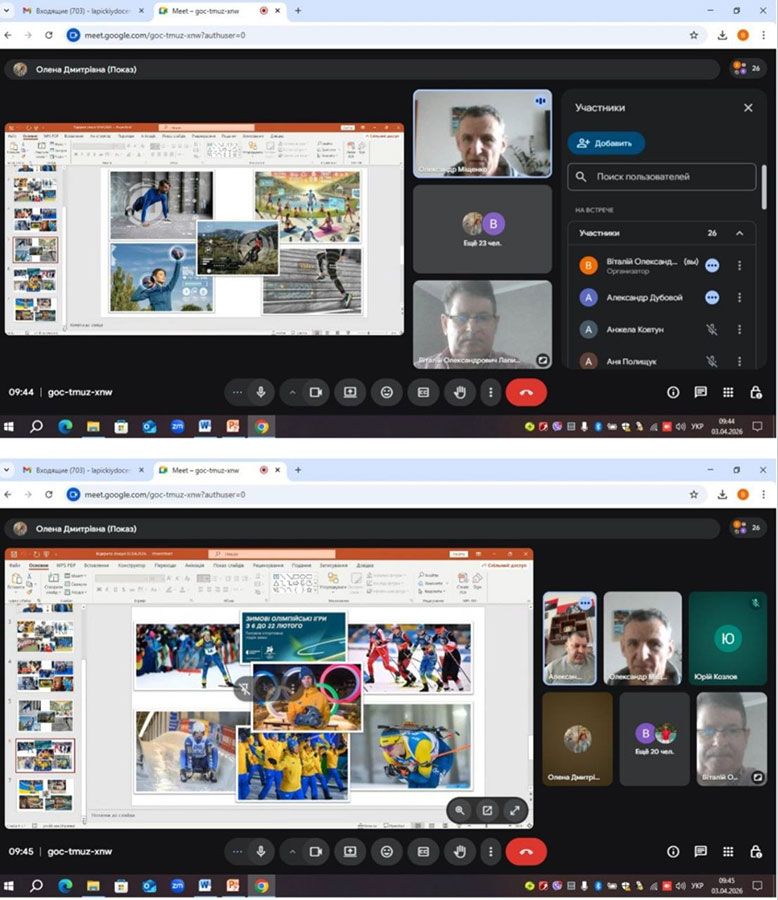Raise hand in the 09:45 Meet window

(459, 851)
